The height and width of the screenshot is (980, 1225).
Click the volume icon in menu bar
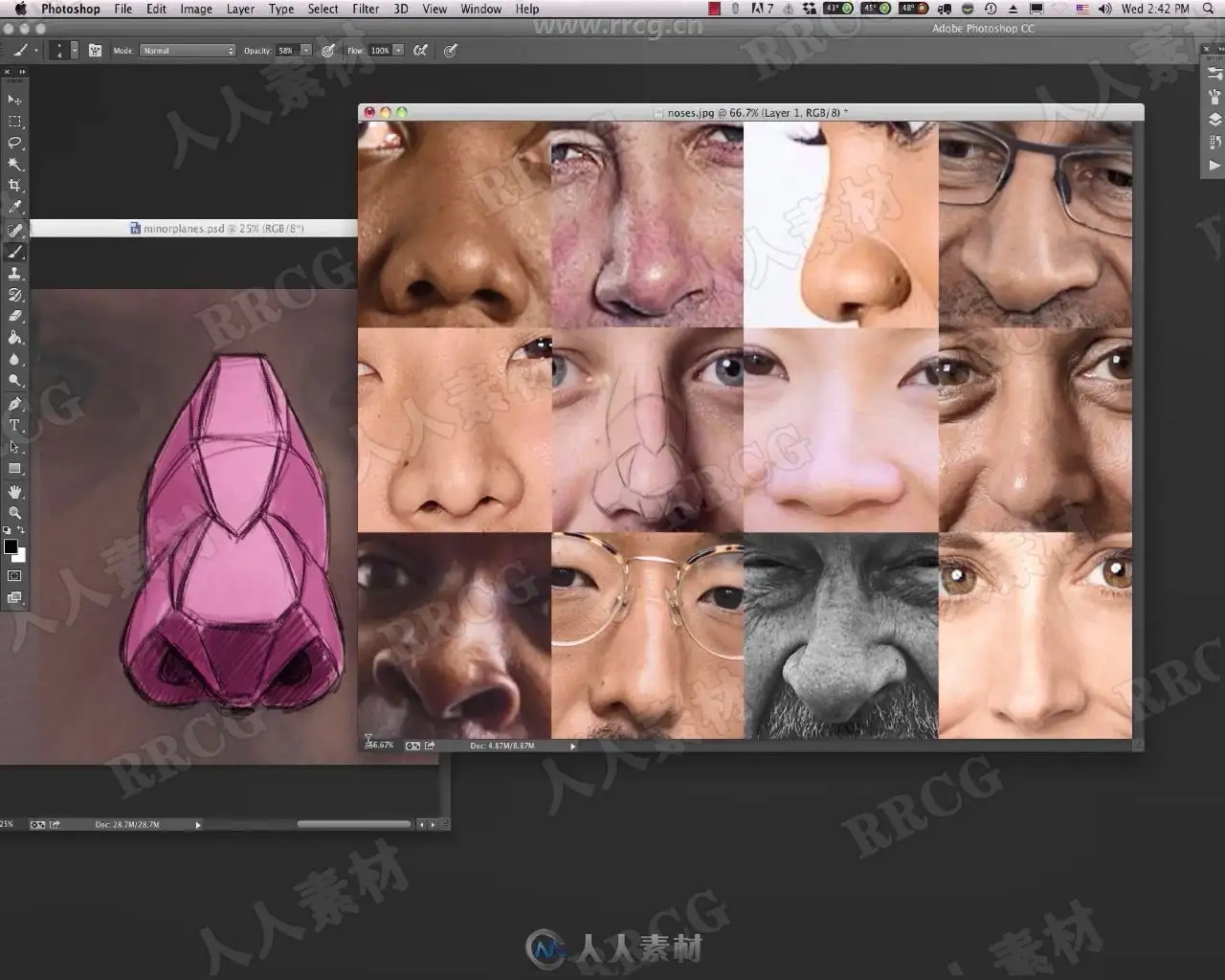click(1104, 9)
